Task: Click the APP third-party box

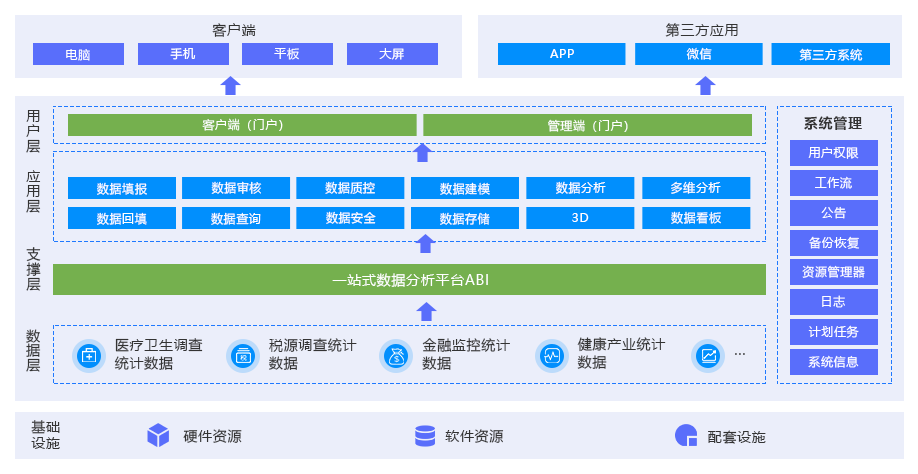Action: [x=561, y=54]
